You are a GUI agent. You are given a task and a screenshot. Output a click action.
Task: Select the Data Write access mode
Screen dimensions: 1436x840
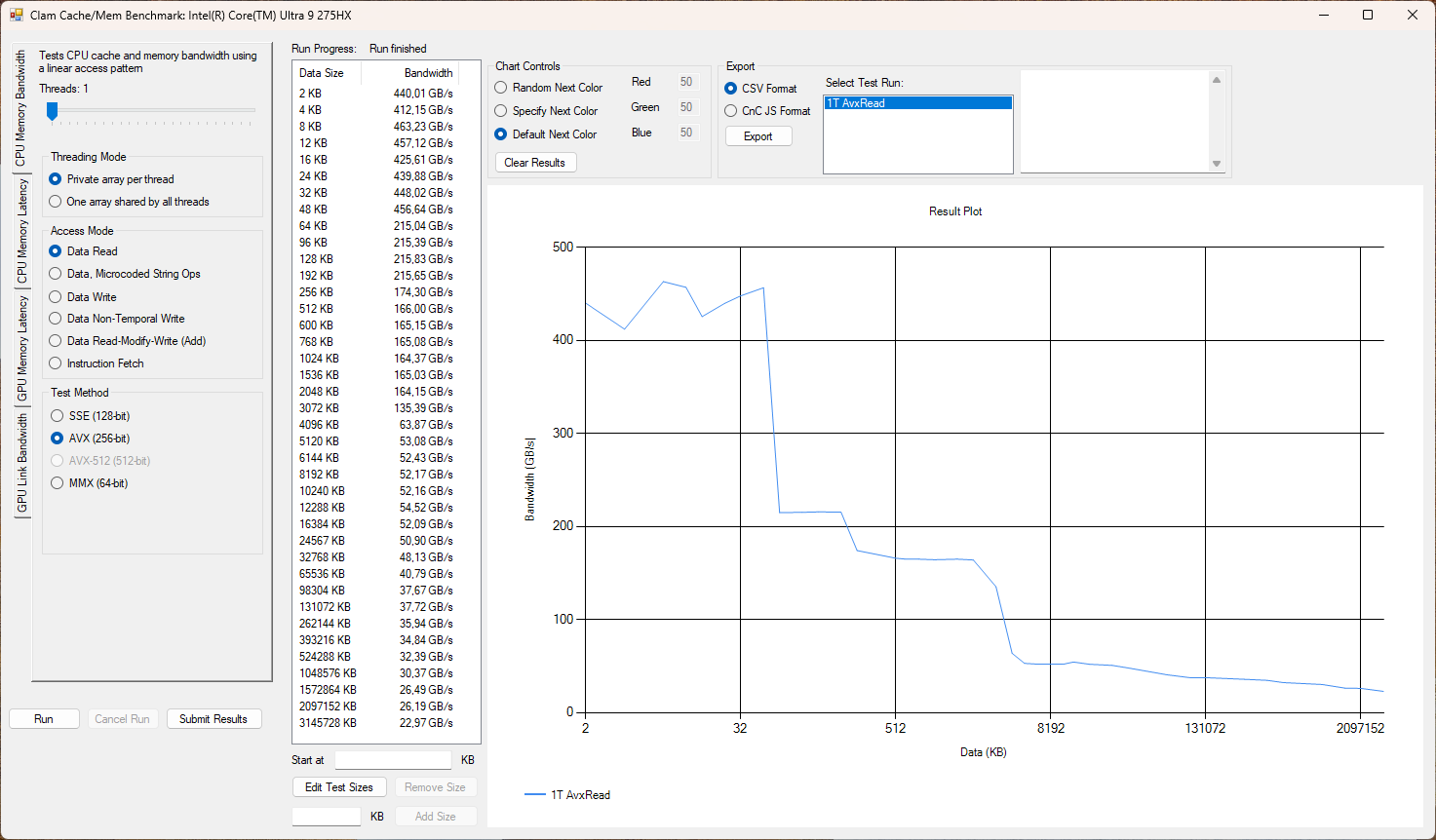[x=56, y=297]
